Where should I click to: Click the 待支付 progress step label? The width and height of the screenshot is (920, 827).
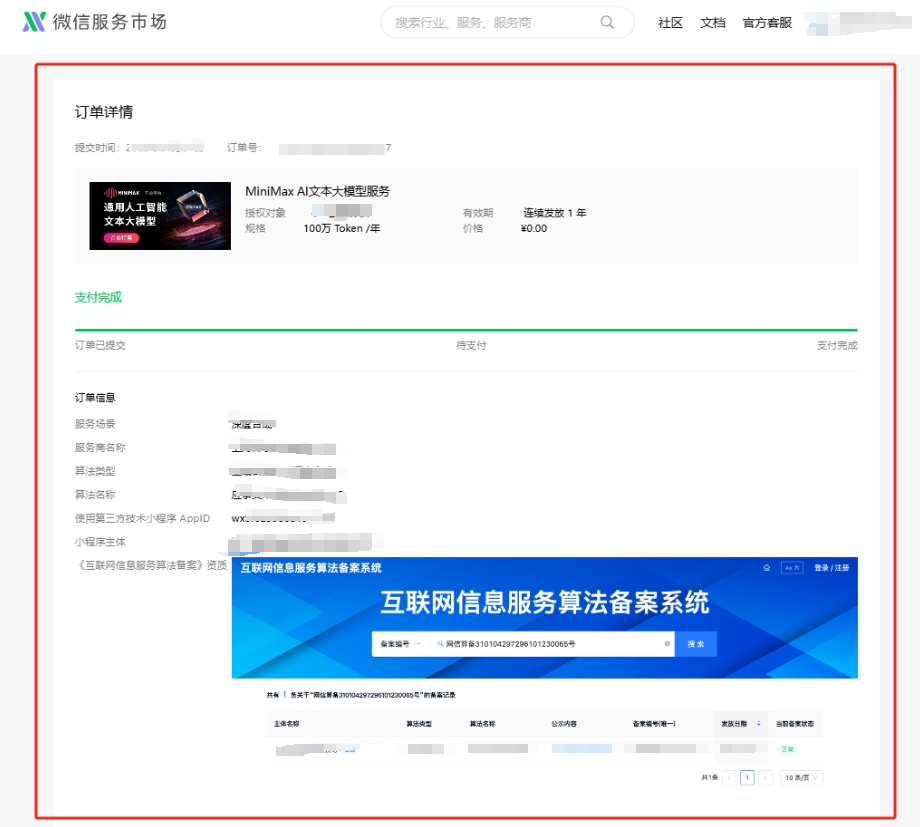tap(471, 345)
